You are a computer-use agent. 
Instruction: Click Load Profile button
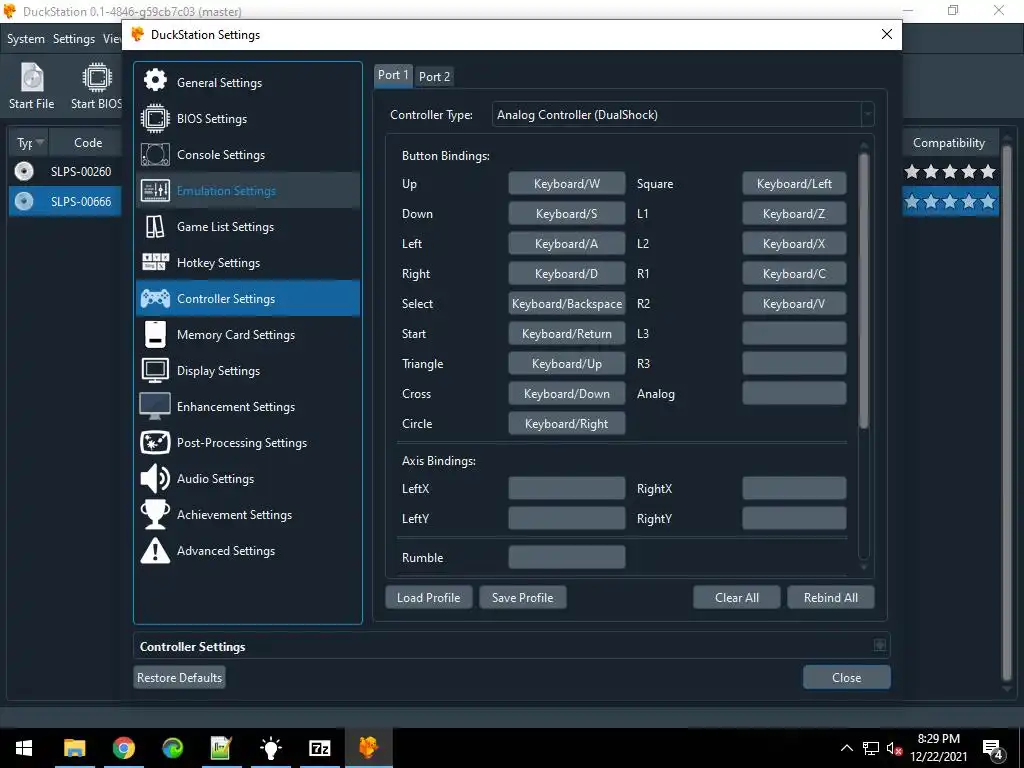point(428,598)
